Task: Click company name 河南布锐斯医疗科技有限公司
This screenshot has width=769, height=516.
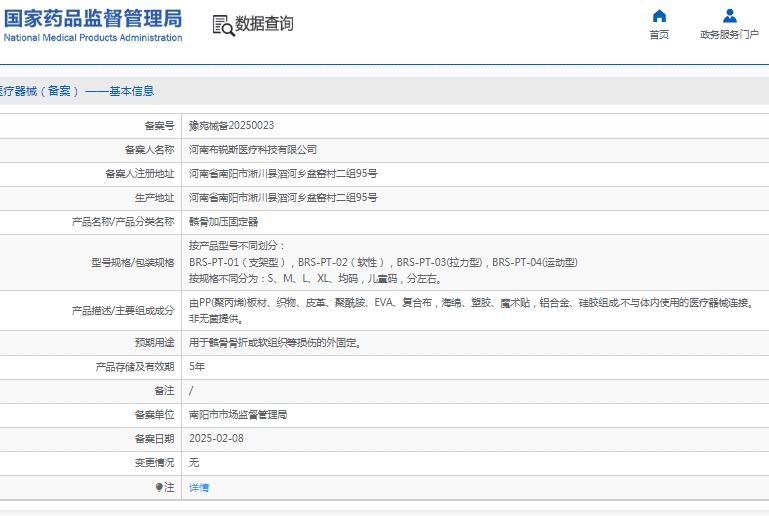Action: (x=253, y=150)
